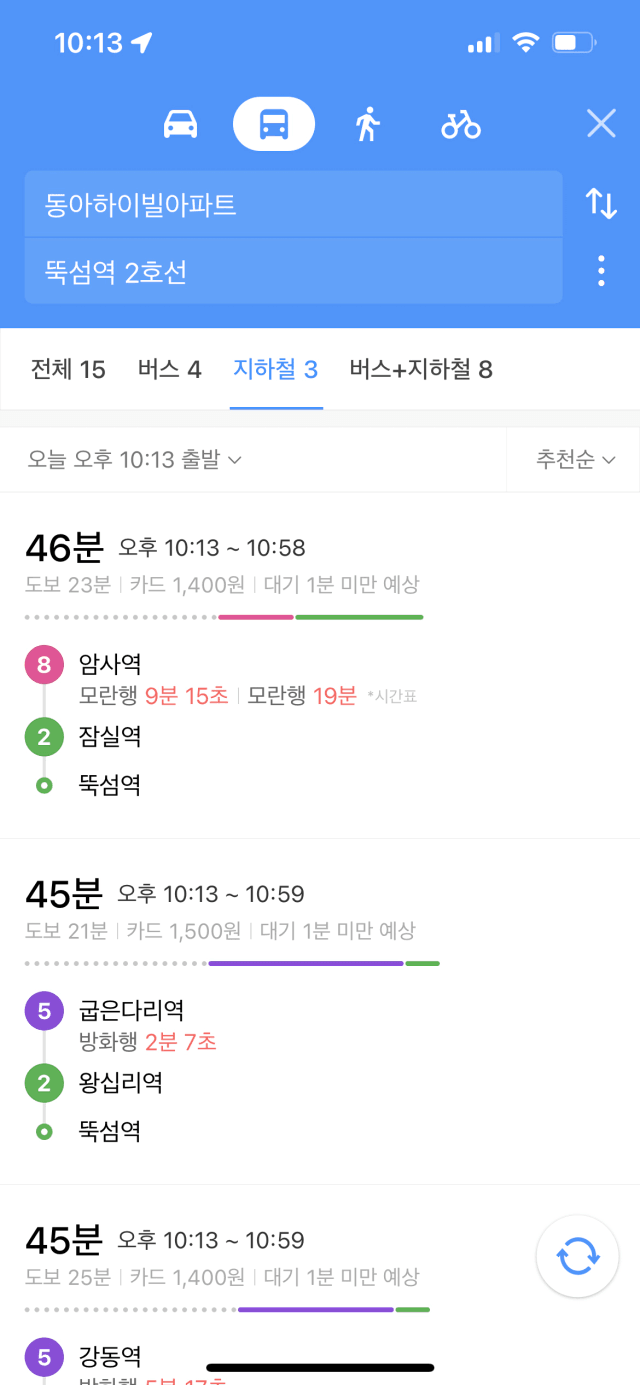Switch to walking directions icon
640x1385 pixels.
click(367, 125)
